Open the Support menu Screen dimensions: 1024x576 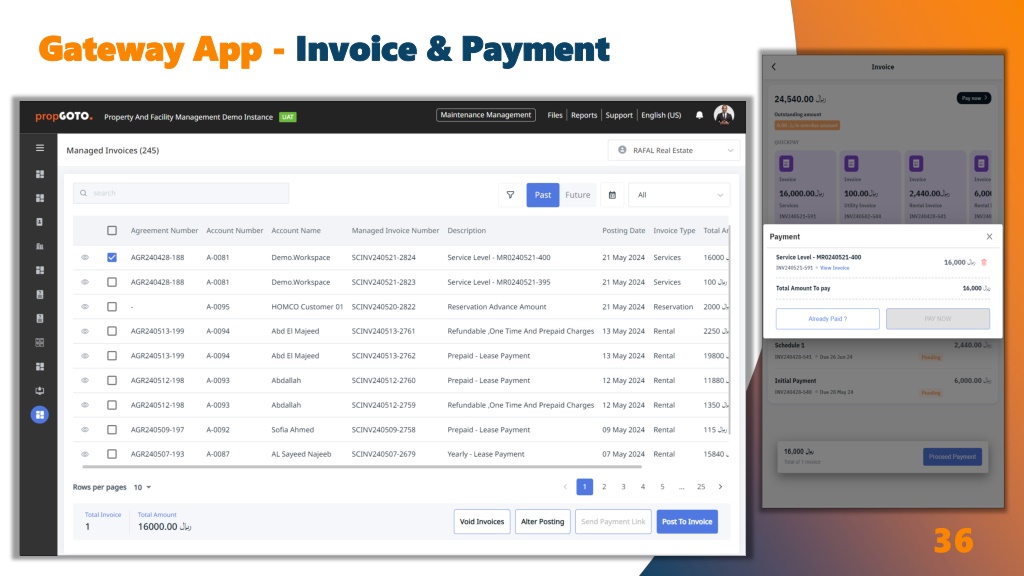coord(619,115)
